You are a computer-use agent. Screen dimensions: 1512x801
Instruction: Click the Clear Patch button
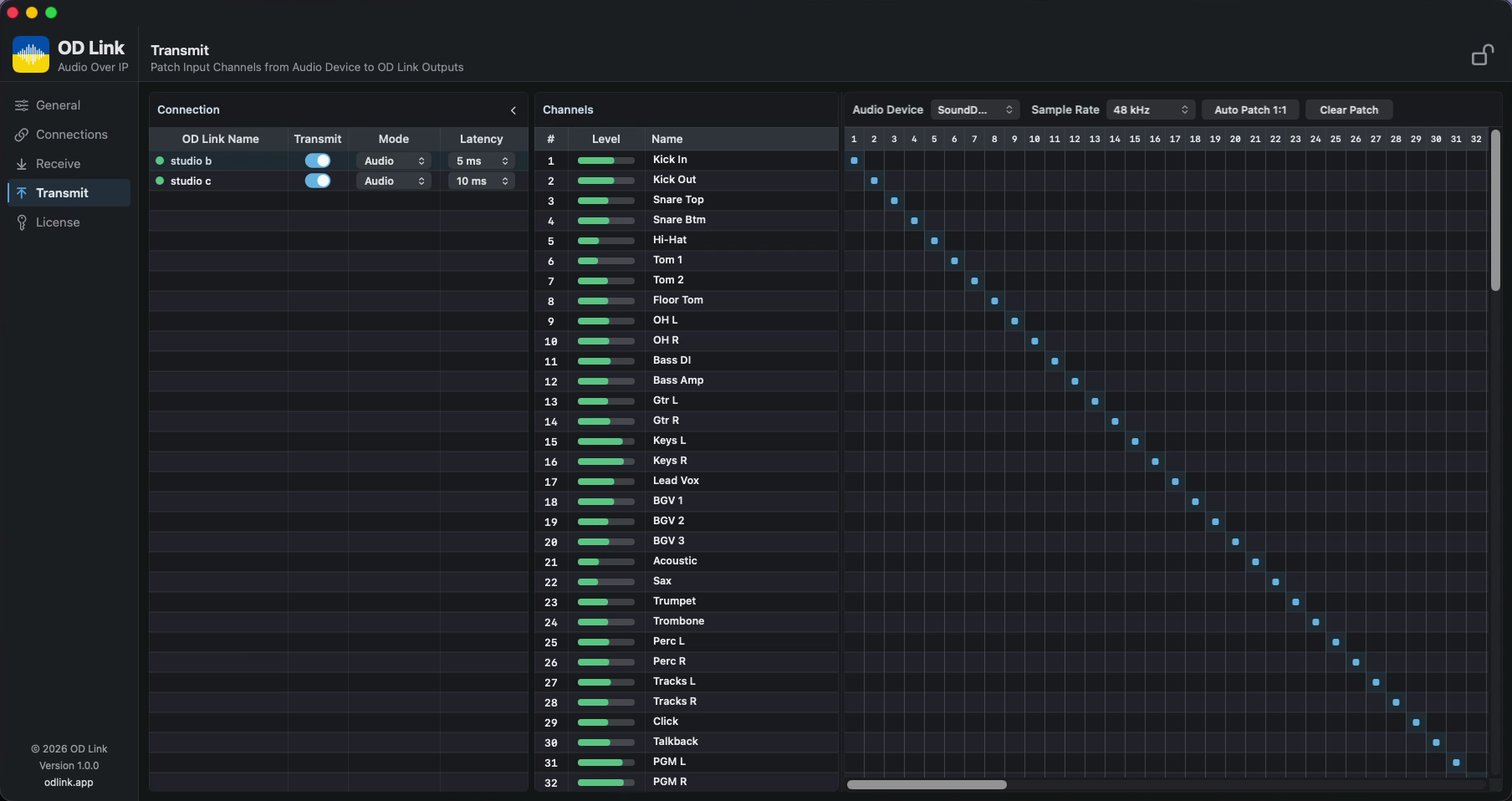(1349, 110)
